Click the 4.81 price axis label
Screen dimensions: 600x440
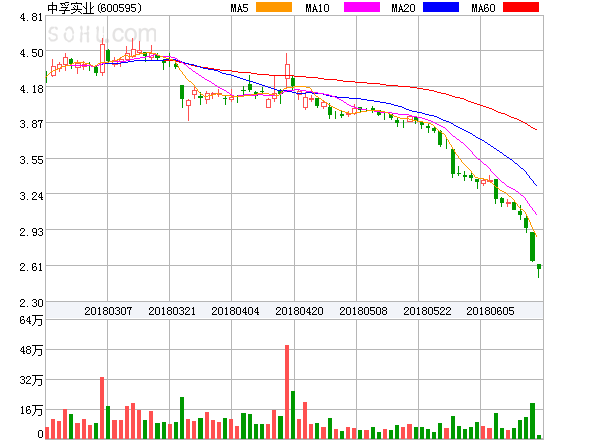(31, 17)
